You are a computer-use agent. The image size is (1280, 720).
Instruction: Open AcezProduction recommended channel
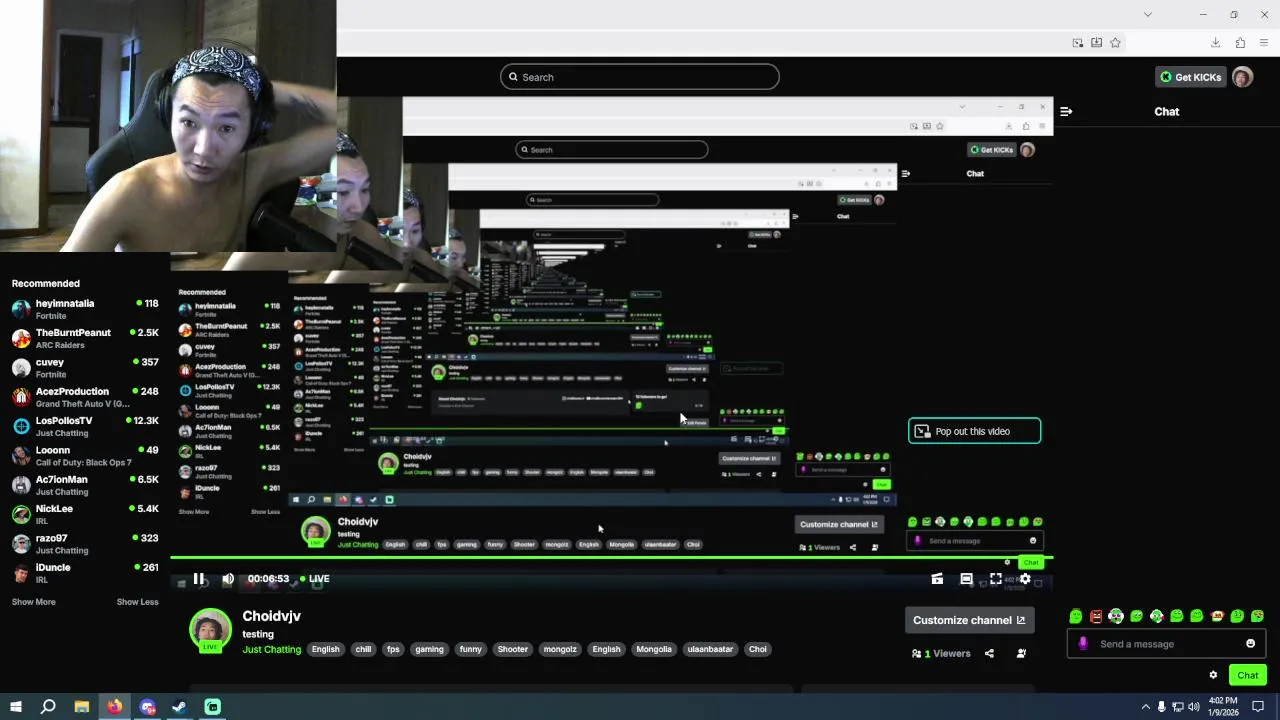point(85,397)
